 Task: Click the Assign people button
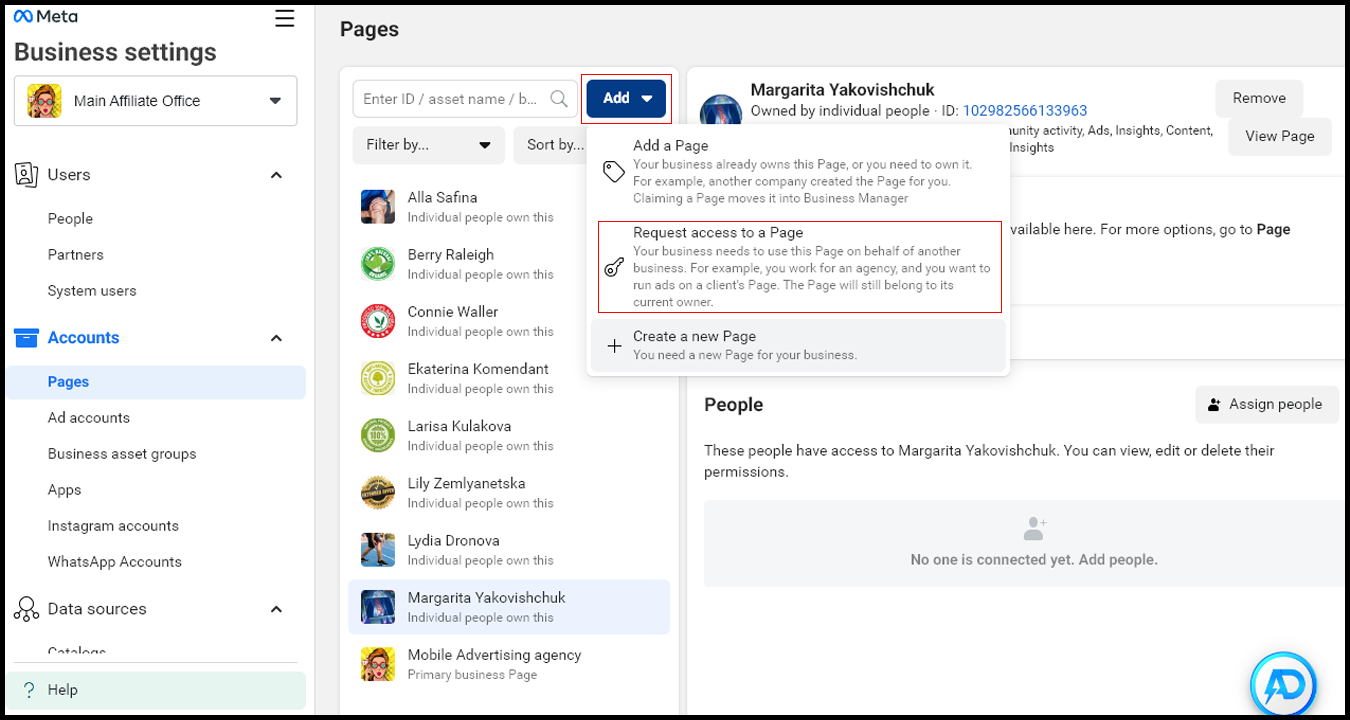(x=1266, y=405)
